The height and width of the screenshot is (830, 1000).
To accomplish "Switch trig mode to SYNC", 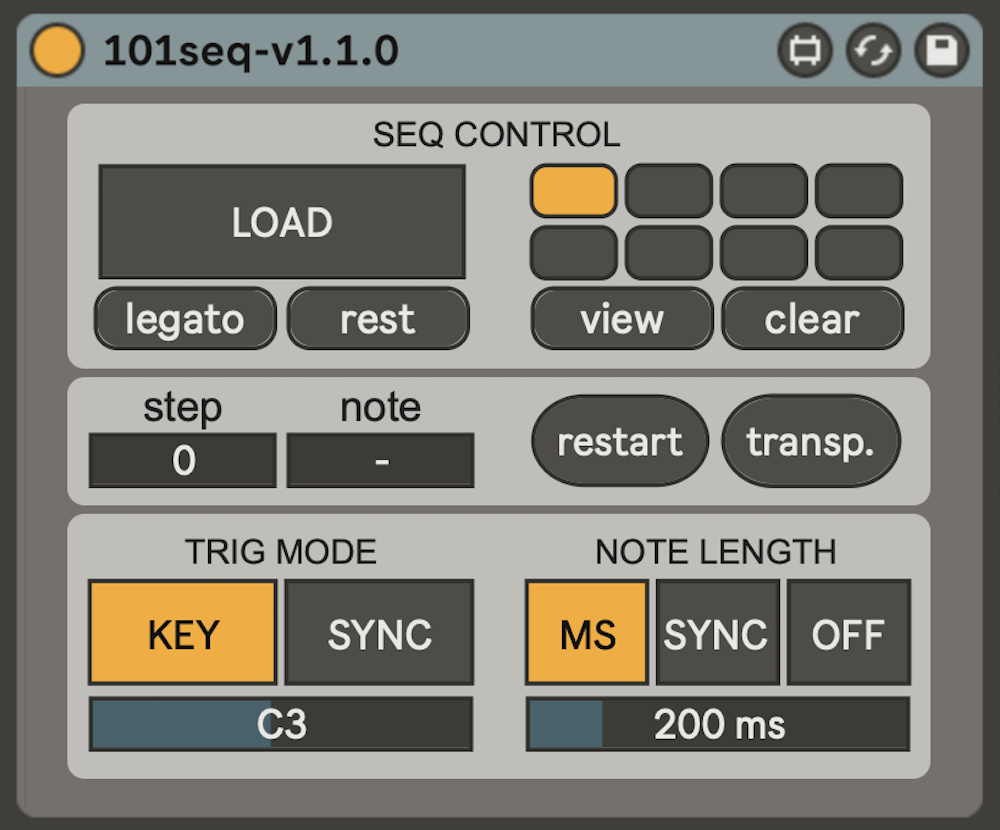I will click(379, 633).
